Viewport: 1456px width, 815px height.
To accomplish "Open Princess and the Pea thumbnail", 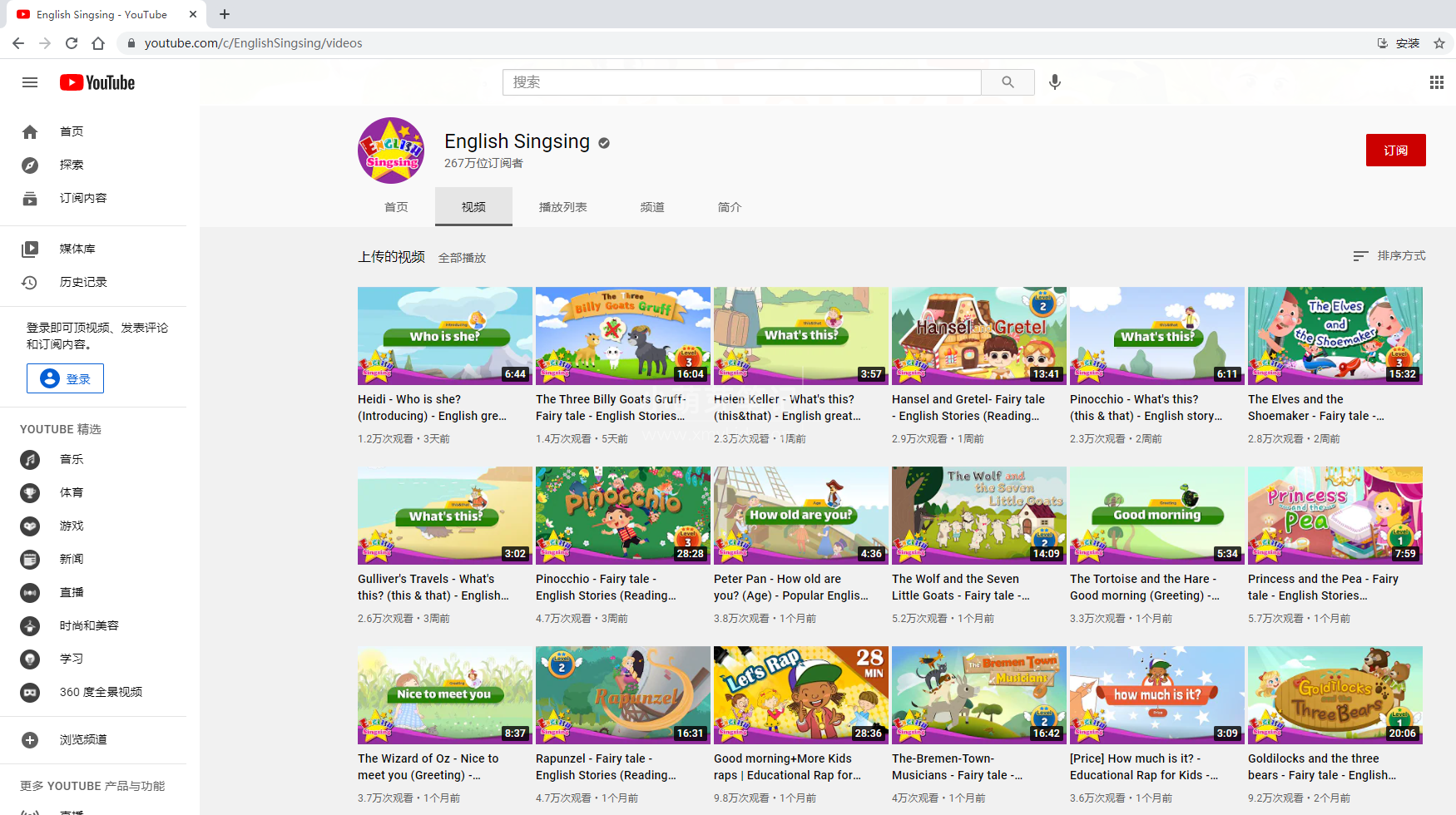I will click(x=1335, y=516).
